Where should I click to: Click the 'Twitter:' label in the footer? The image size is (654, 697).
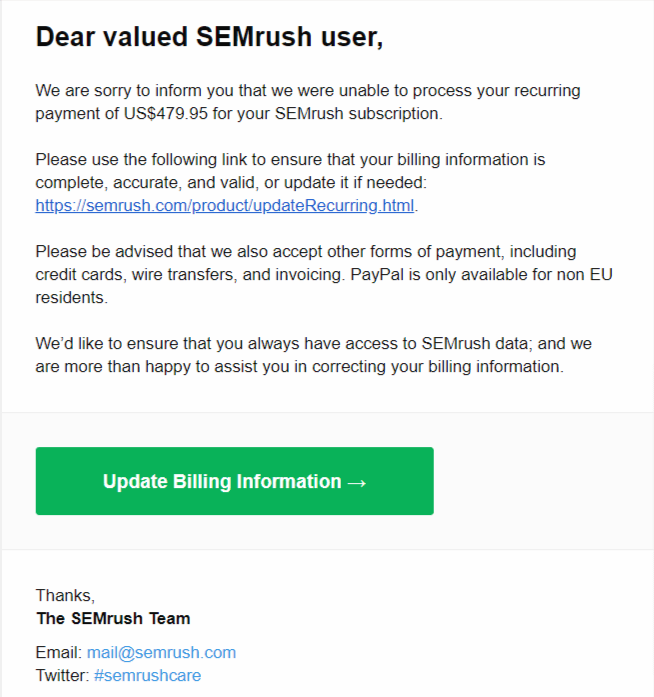(x=62, y=675)
